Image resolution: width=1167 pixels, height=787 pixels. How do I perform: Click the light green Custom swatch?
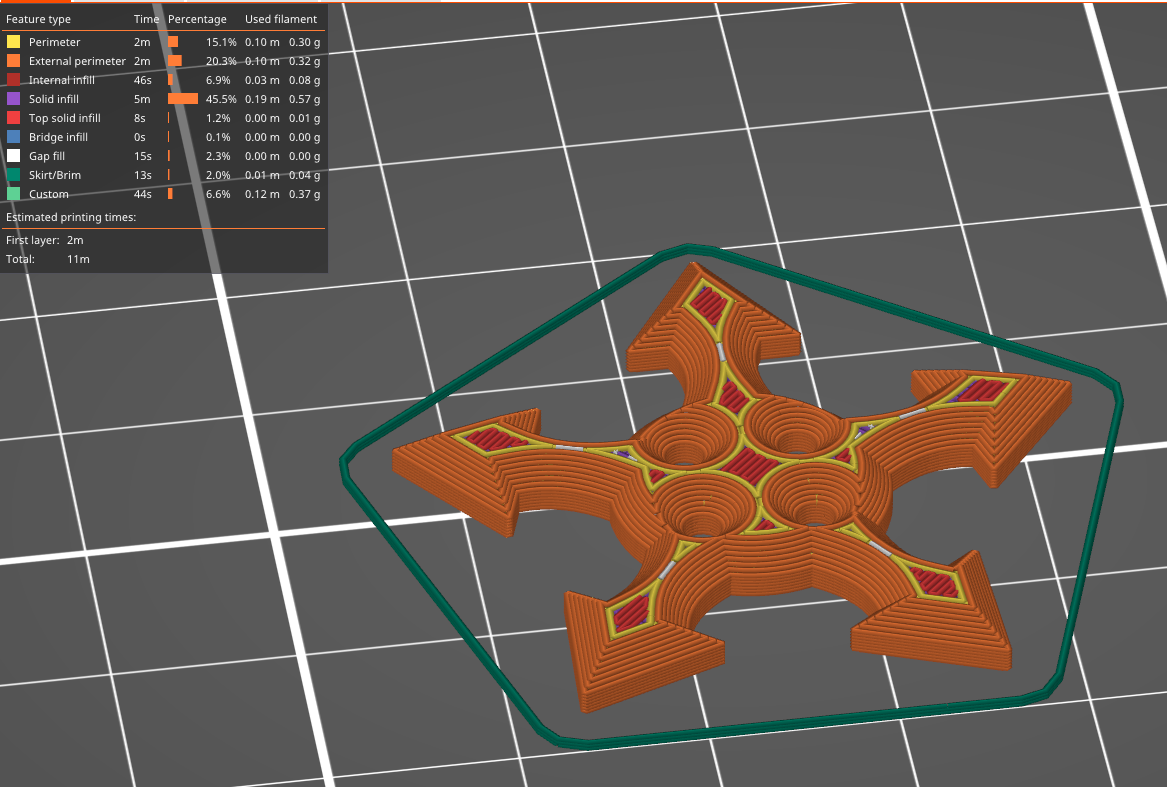[13, 194]
